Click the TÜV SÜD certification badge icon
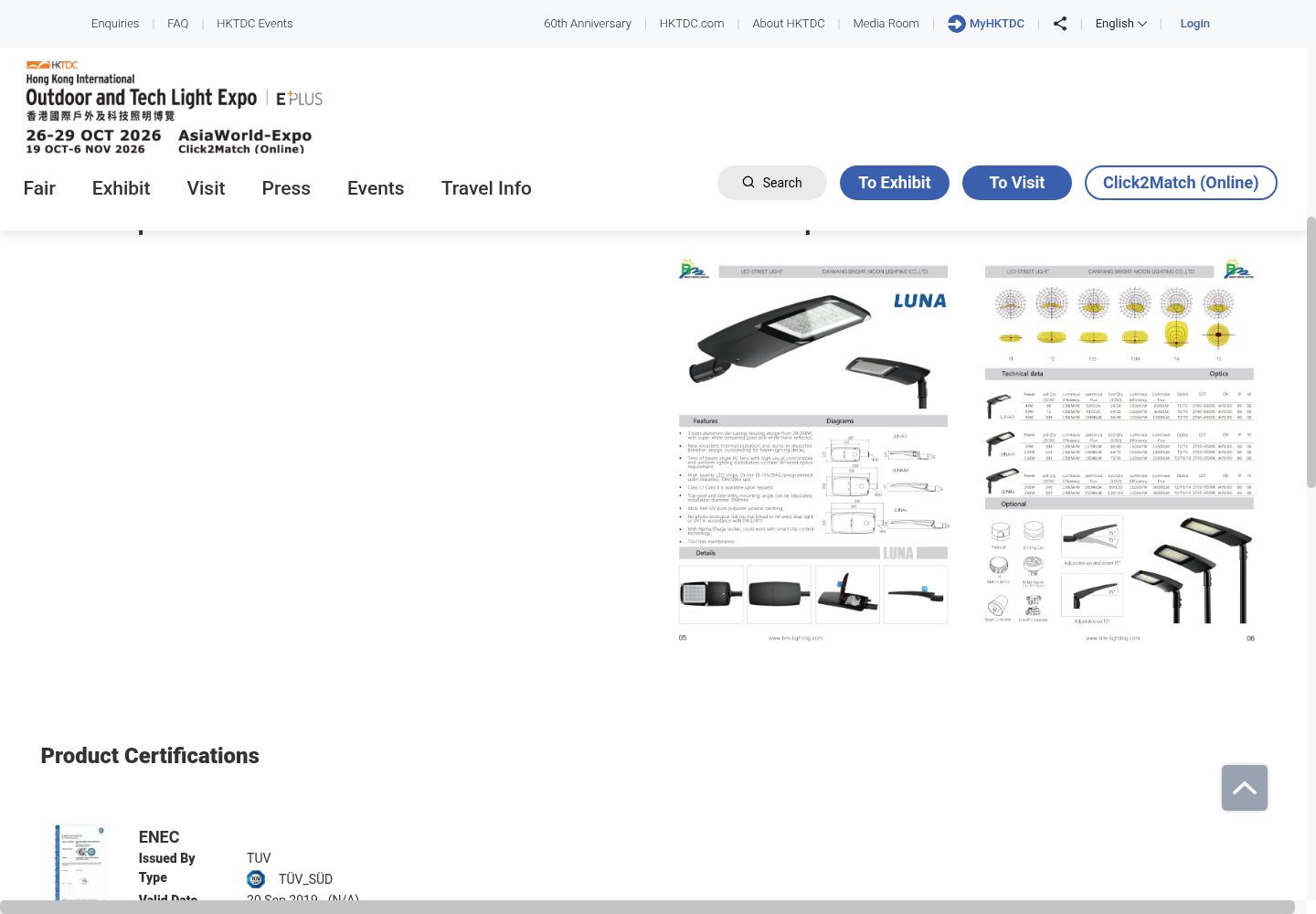Image resolution: width=1316 pixels, height=914 pixels. pos(256,879)
